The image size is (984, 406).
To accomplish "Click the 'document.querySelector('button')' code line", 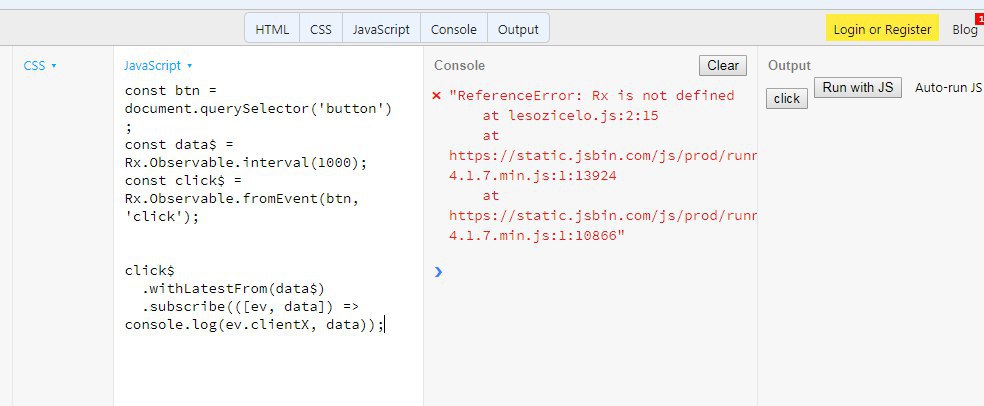I will [258, 109].
